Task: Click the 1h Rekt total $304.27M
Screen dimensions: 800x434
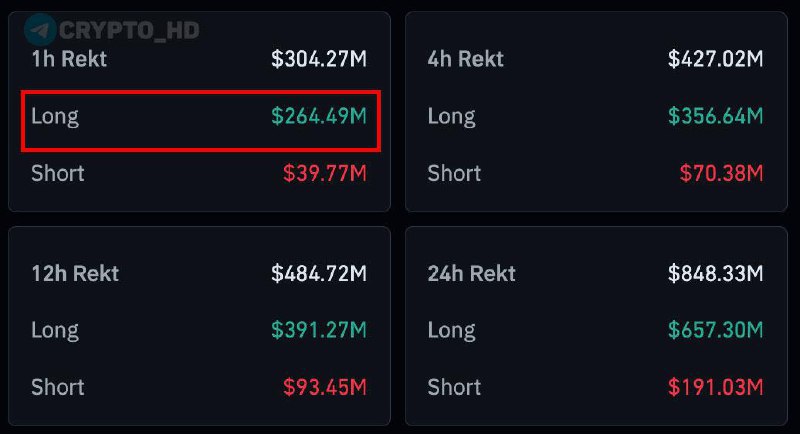Action: coord(319,59)
